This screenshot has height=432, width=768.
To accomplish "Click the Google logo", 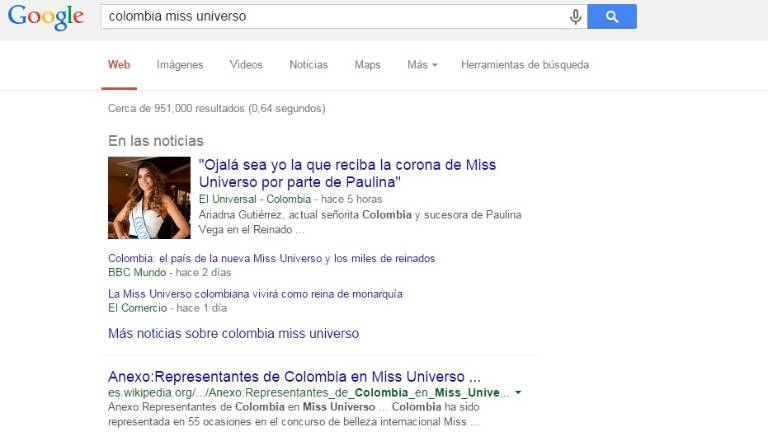I will click(46, 17).
